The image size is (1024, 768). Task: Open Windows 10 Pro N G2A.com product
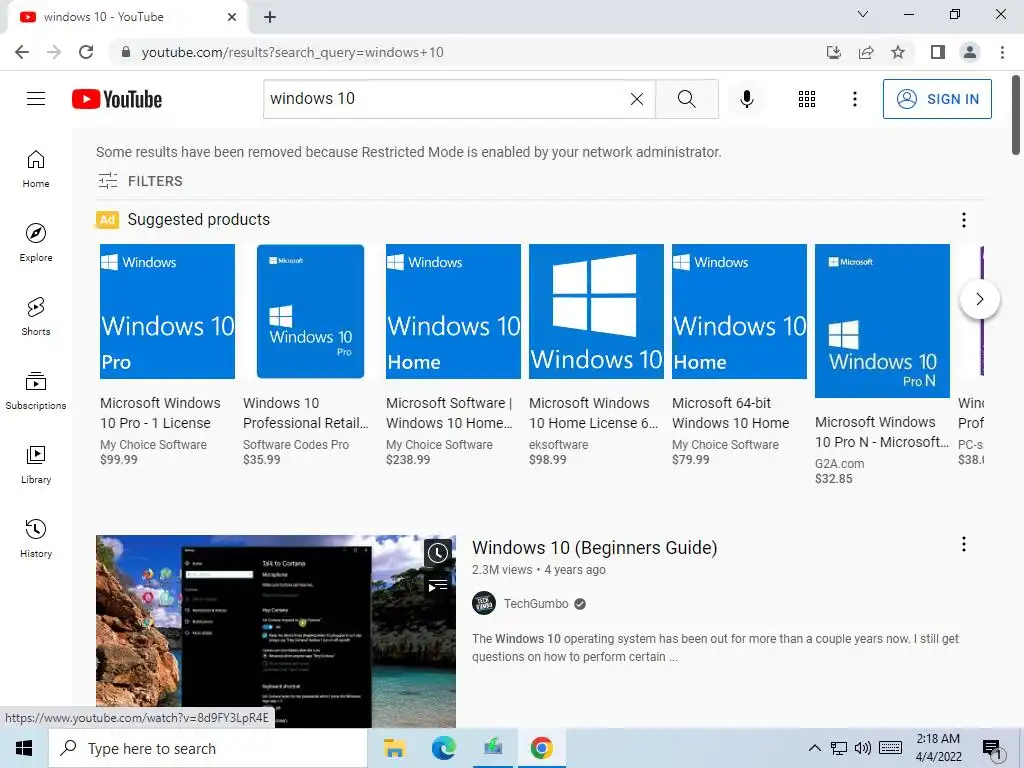(x=882, y=364)
